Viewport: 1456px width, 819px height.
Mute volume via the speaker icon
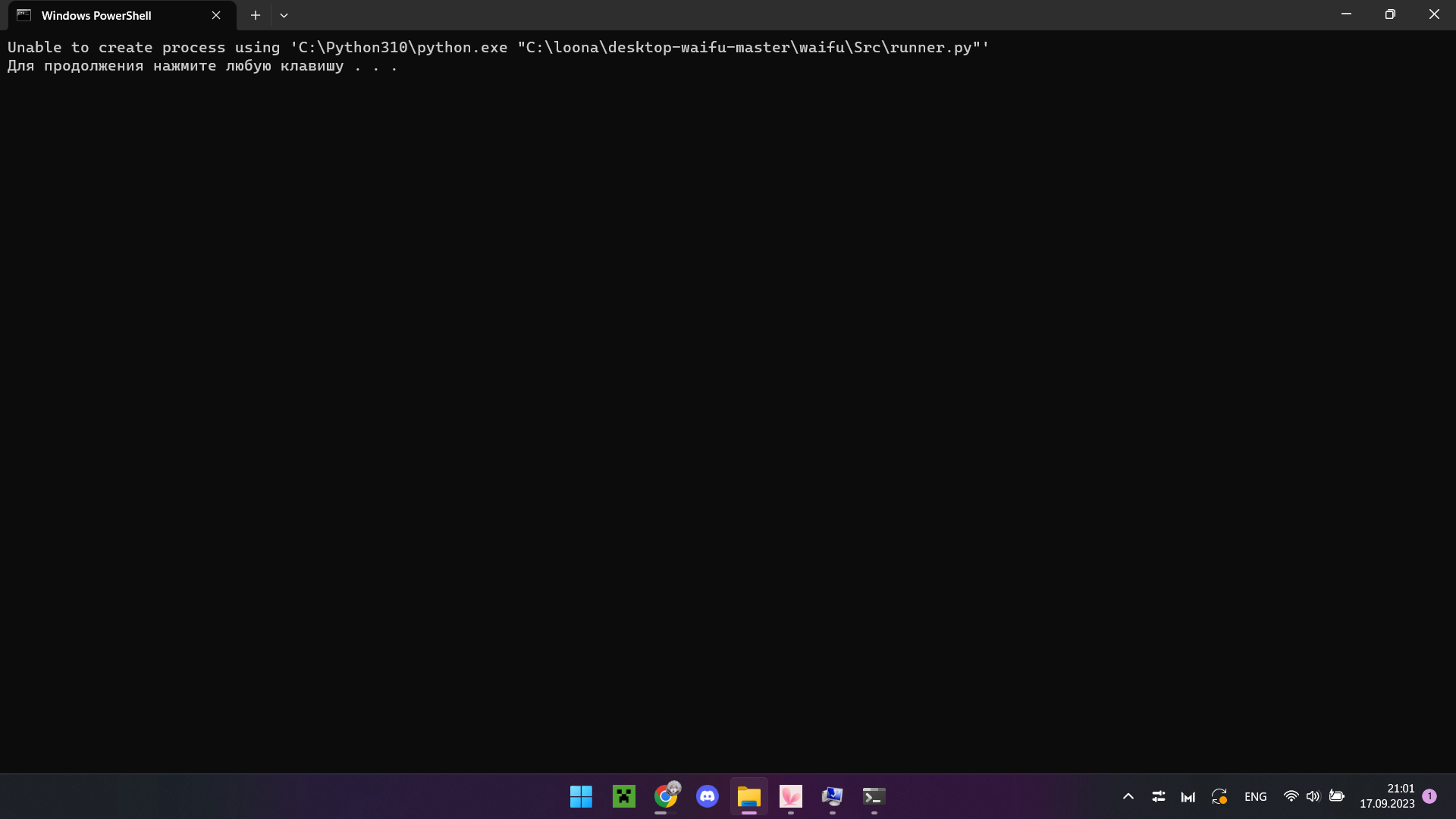point(1313,796)
